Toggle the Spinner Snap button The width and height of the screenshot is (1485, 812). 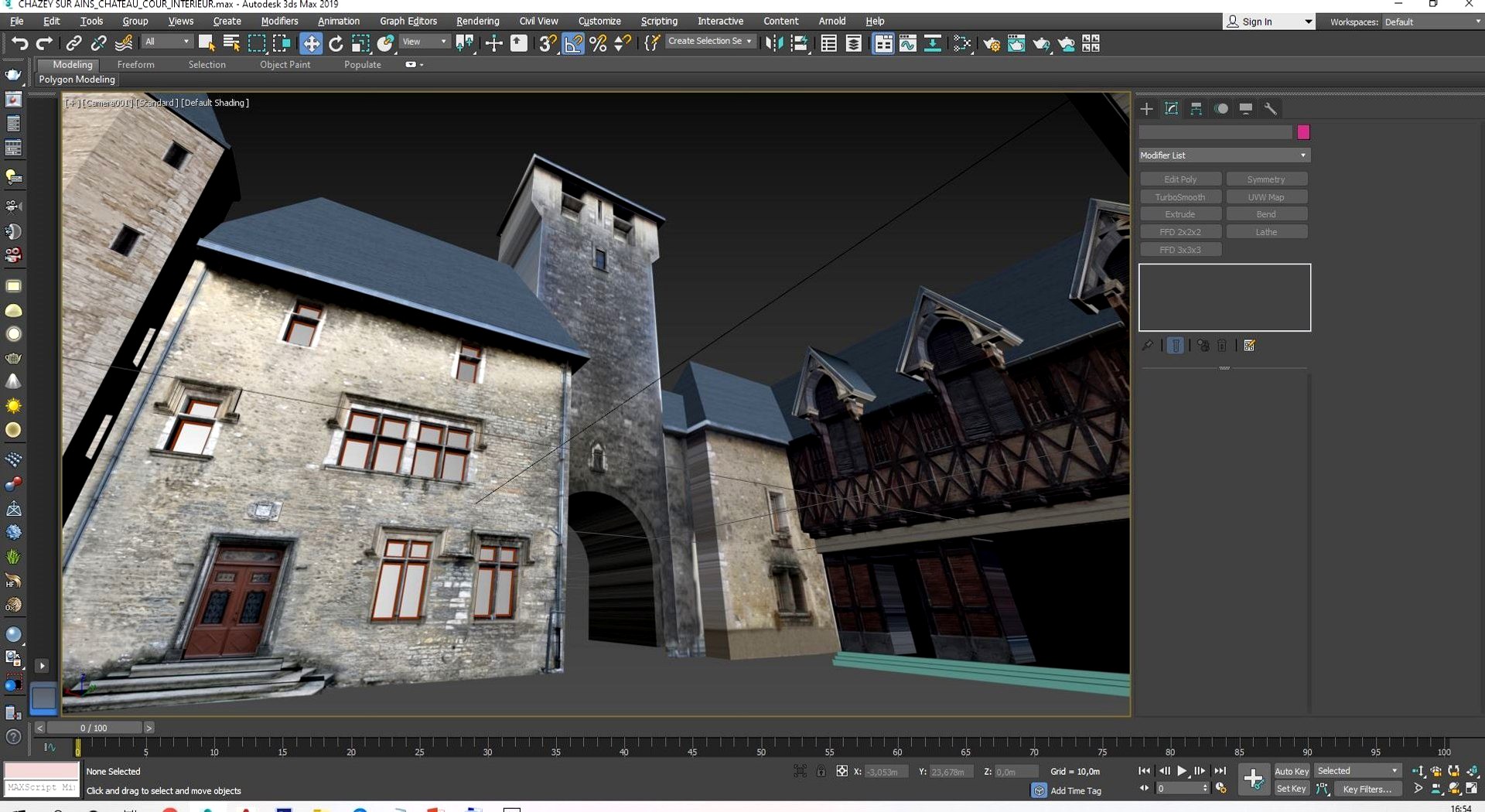(x=623, y=43)
